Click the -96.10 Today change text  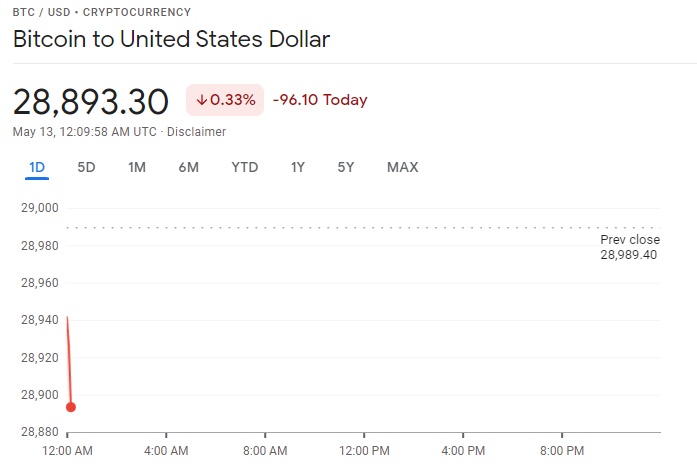[320, 100]
